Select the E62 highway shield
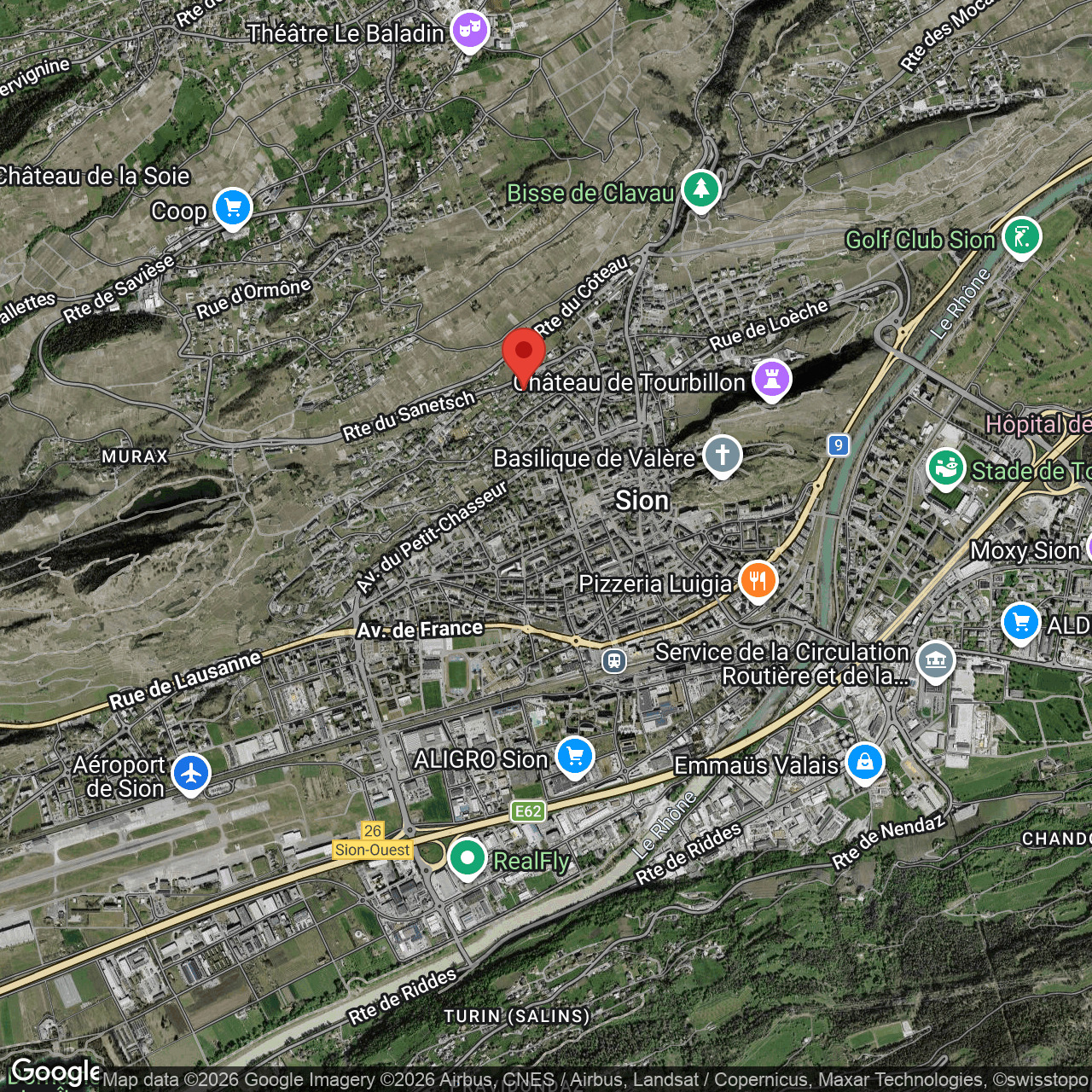1092x1092 pixels. (x=528, y=811)
